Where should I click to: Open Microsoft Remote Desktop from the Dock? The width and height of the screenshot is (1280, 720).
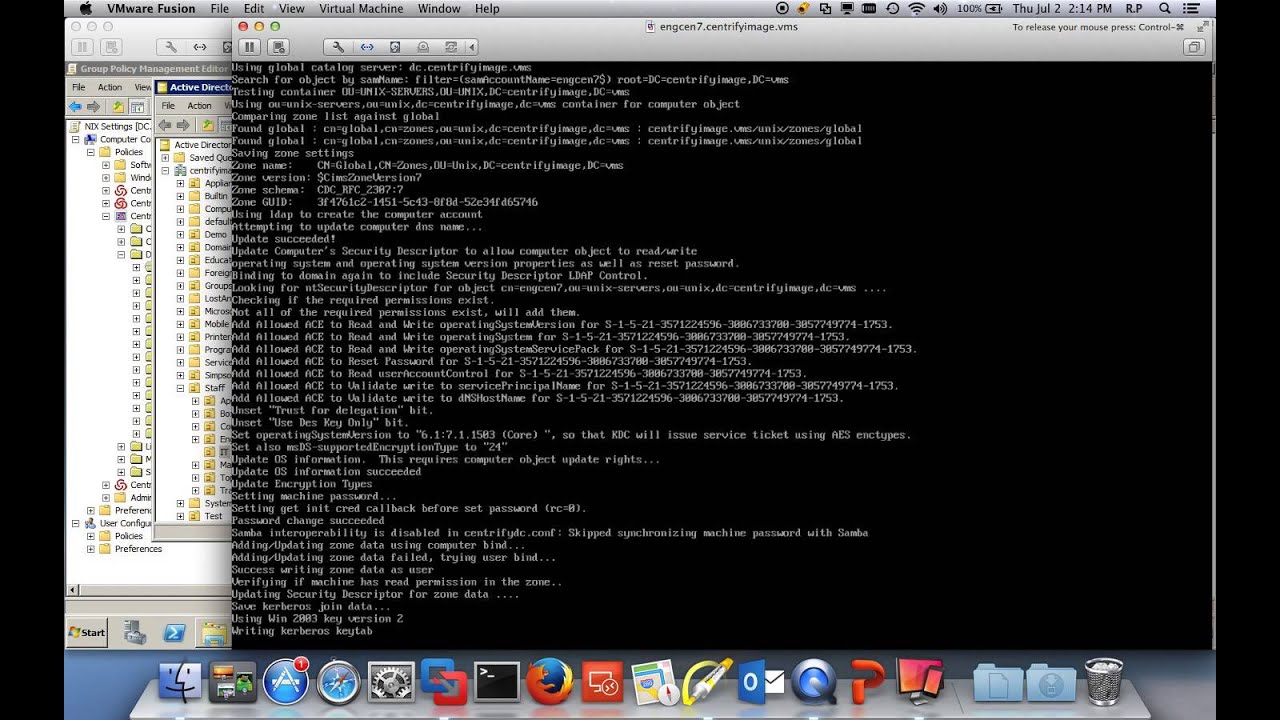pyautogui.click(x=603, y=682)
